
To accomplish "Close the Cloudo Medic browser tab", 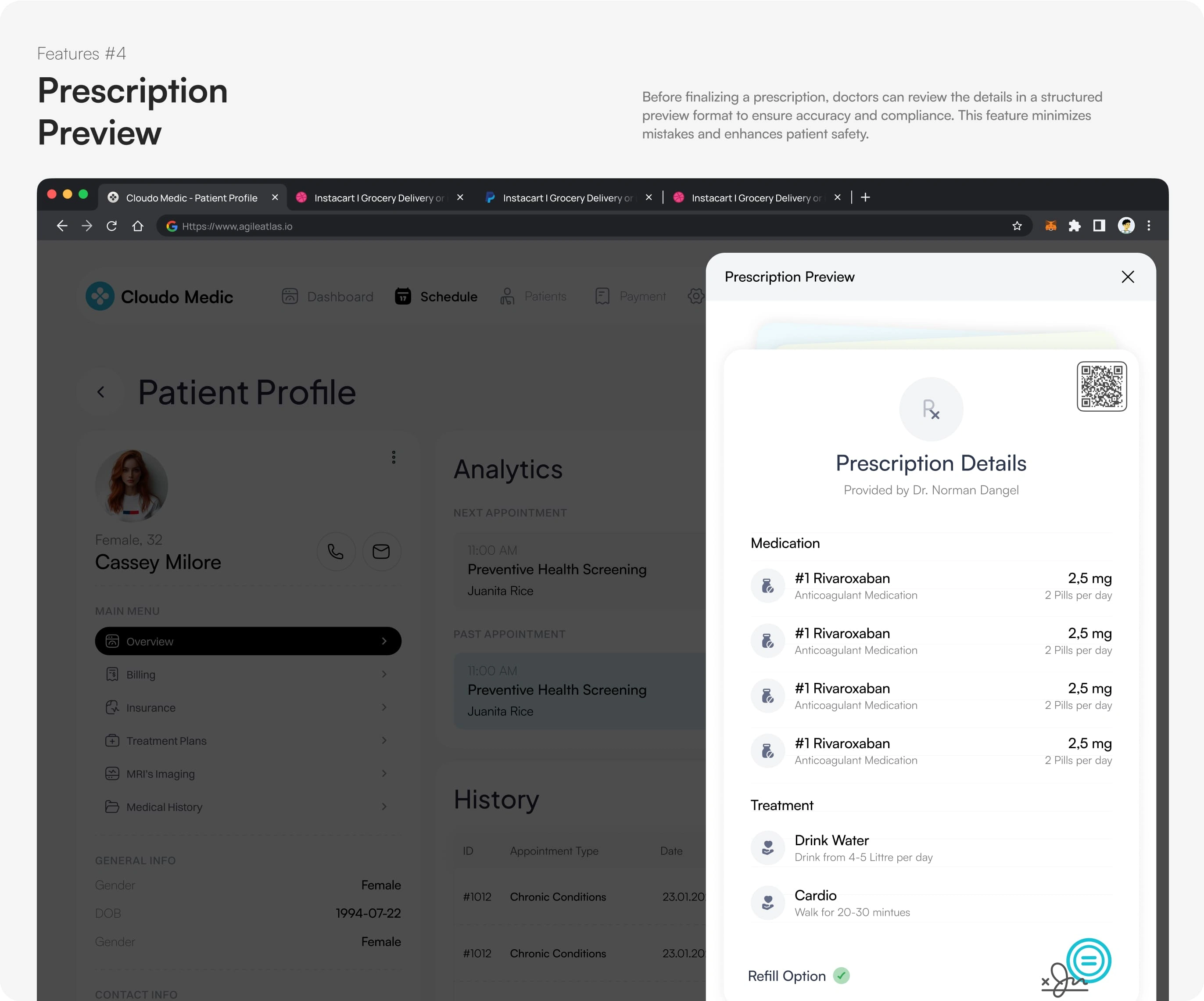I will click(x=275, y=197).
